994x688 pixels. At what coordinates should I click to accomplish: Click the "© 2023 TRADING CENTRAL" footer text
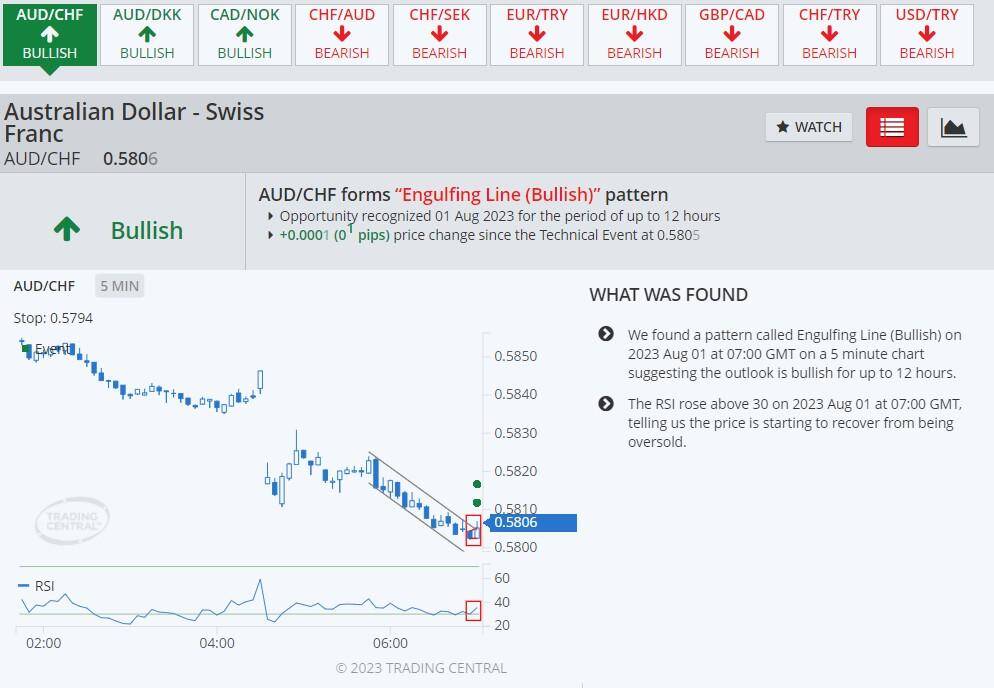[421, 668]
